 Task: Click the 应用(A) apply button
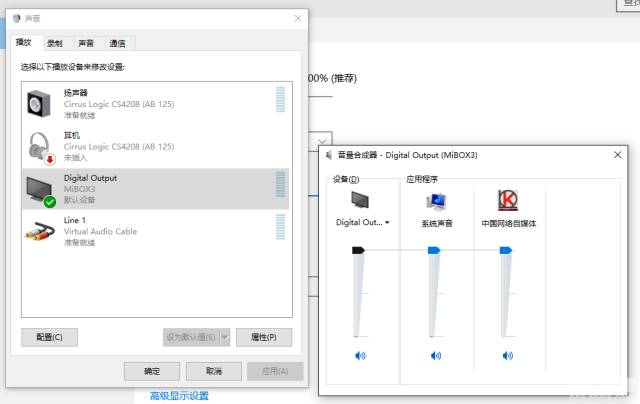click(x=275, y=371)
